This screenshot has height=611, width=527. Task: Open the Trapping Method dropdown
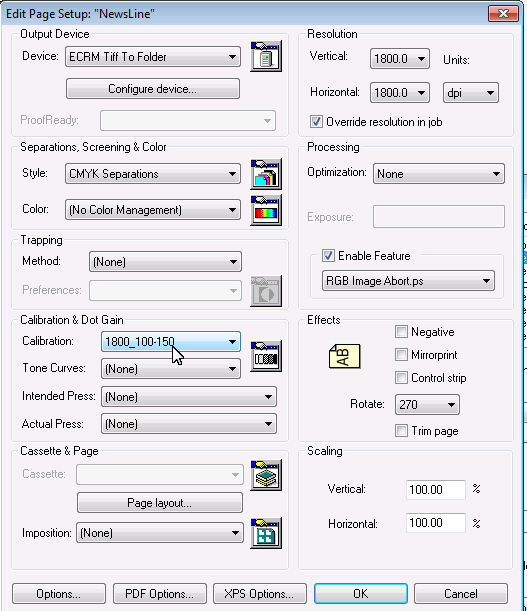point(165,261)
